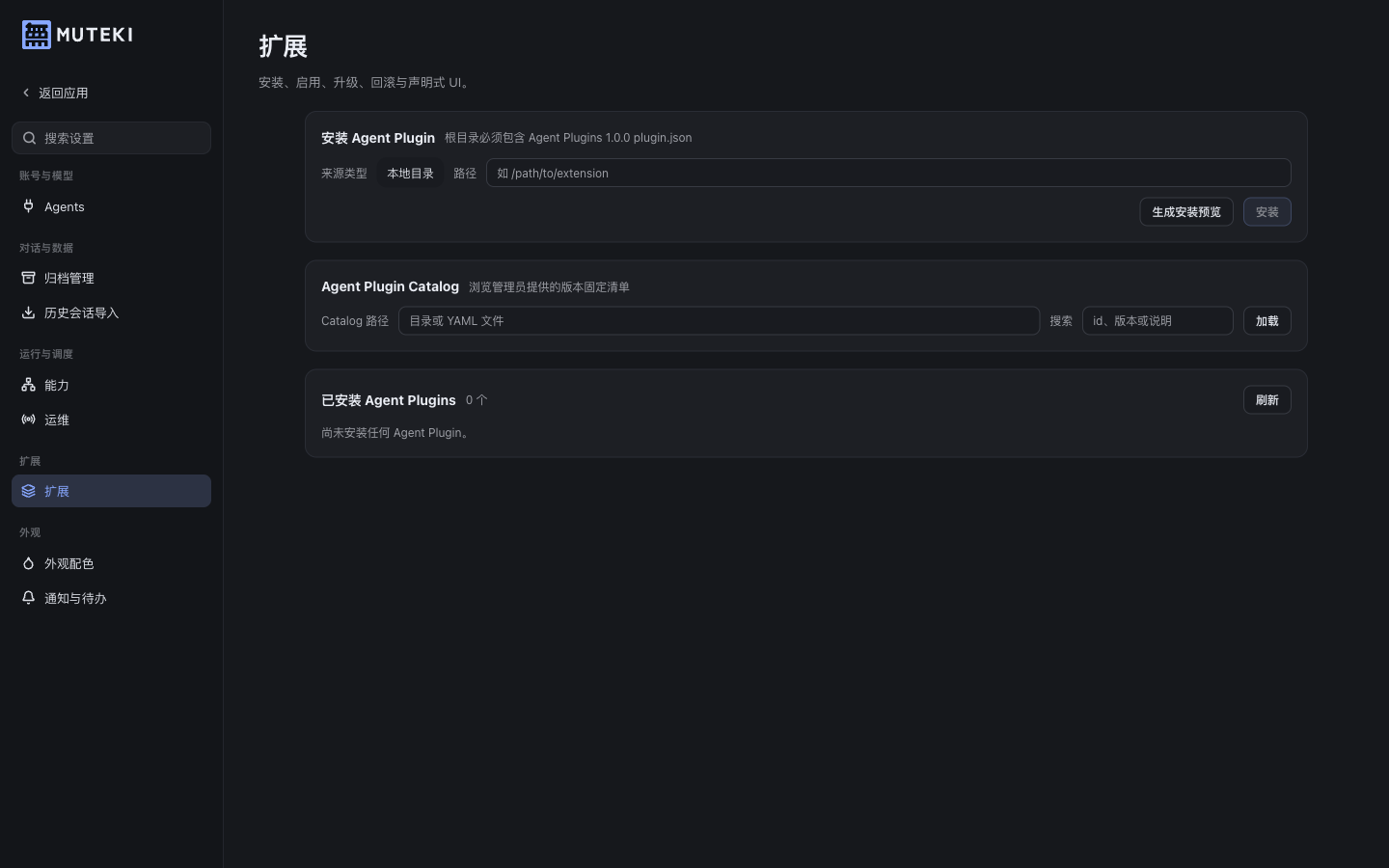The image size is (1389, 868).
Task: Click the 'Catalog 路径' label
Action: pos(355,321)
